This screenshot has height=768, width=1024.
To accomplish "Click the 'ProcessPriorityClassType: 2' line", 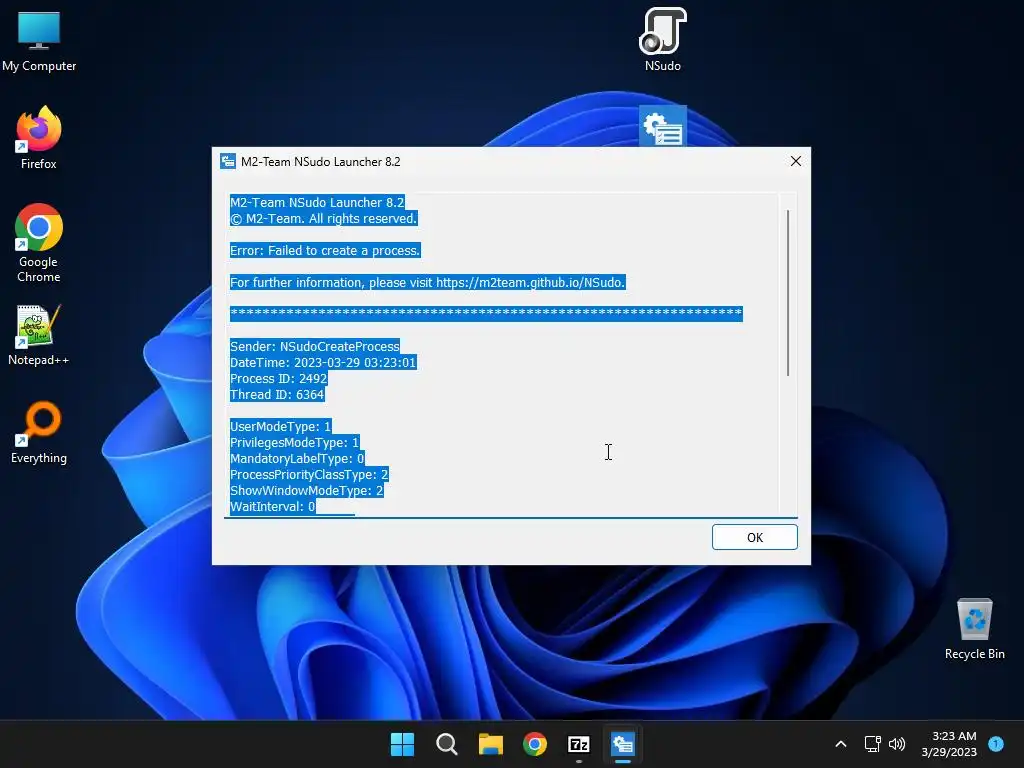I will pos(308,474).
